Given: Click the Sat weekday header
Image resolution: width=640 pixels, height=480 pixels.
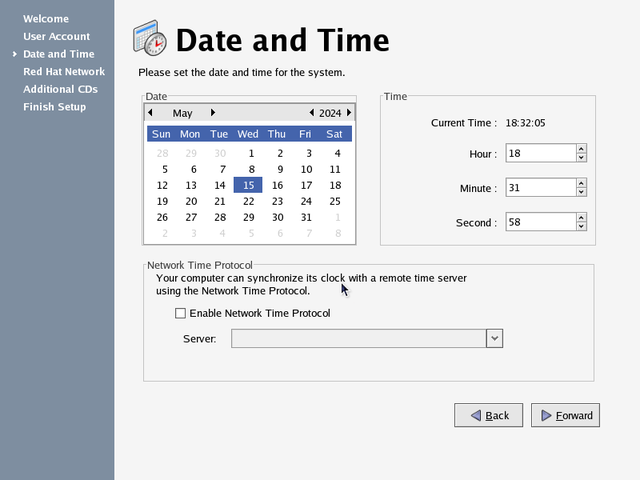Looking at the screenshot, I should click(334, 134).
